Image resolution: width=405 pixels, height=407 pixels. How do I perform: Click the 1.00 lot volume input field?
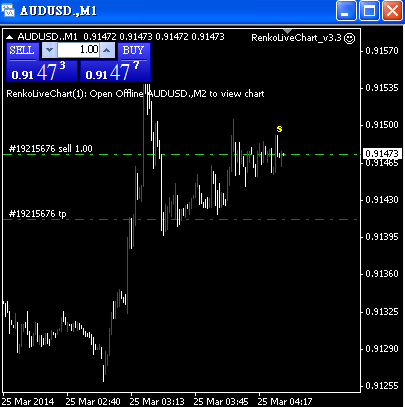coord(78,50)
